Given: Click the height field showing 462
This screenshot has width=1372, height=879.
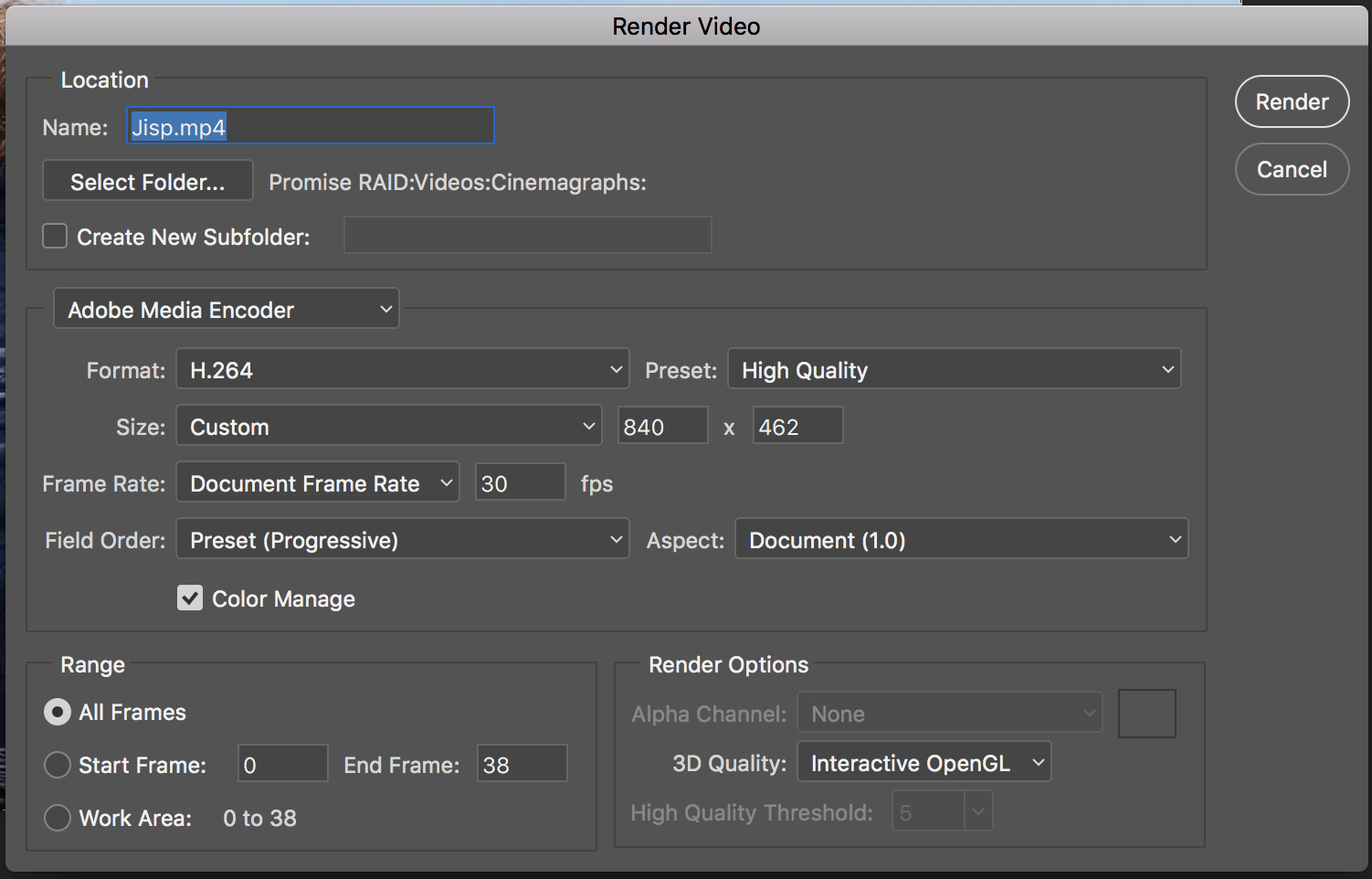Looking at the screenshot, I should (797, 426).
